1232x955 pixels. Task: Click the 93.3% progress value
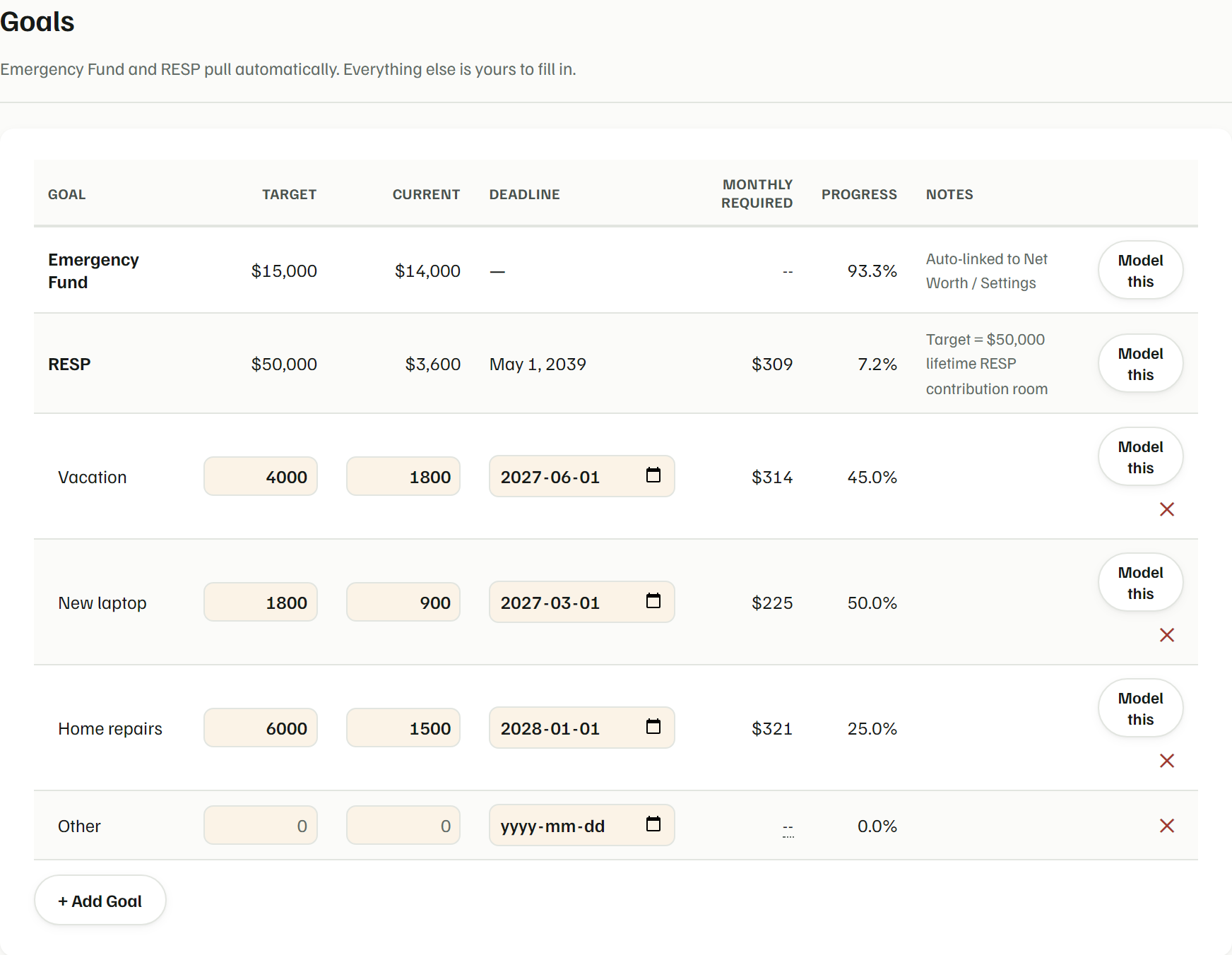(872, 271)
